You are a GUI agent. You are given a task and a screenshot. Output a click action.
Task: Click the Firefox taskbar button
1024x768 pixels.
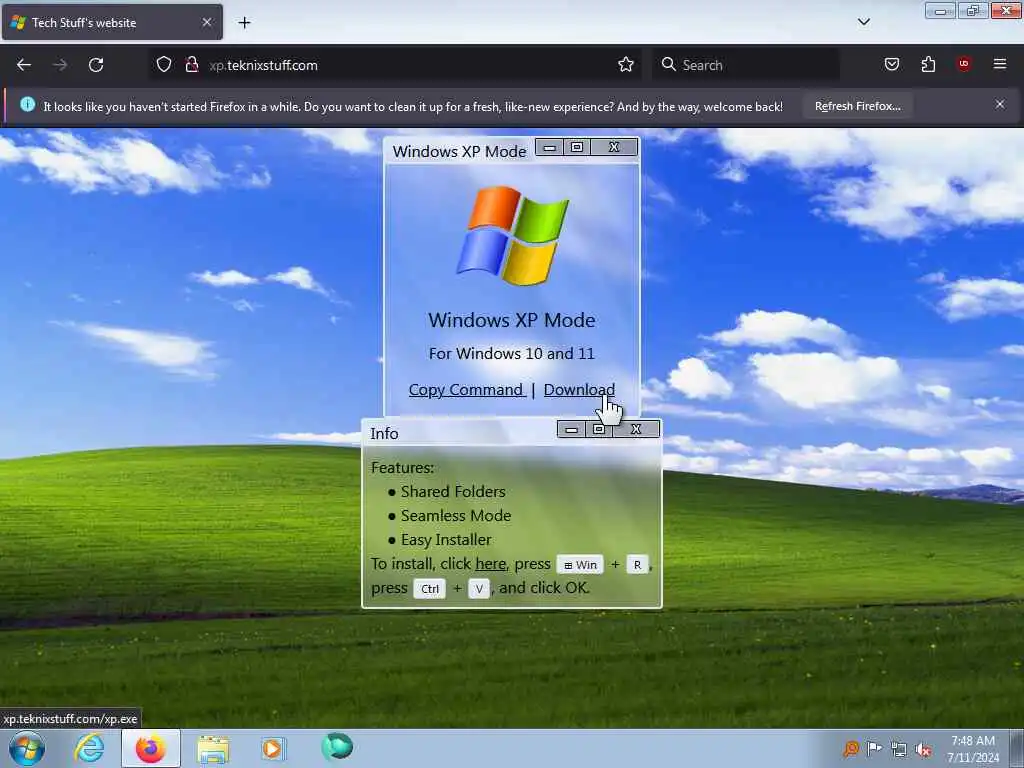pyautogui.click(x=150, y=748)
